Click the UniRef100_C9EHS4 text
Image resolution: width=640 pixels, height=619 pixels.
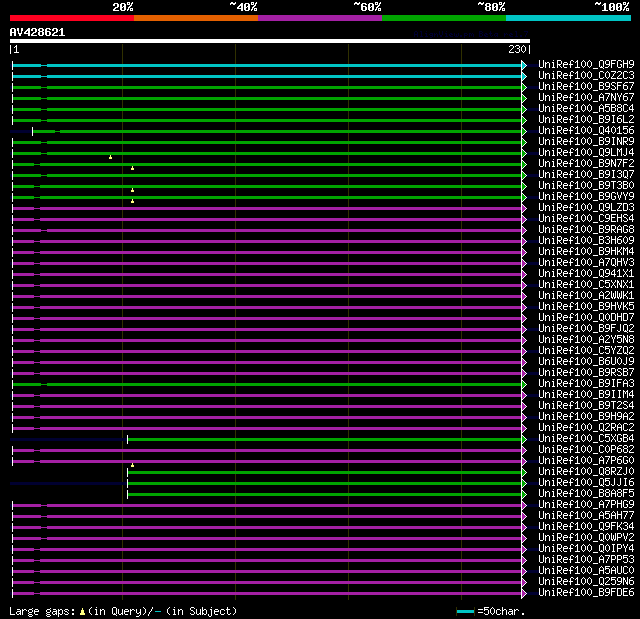[586, 219]
